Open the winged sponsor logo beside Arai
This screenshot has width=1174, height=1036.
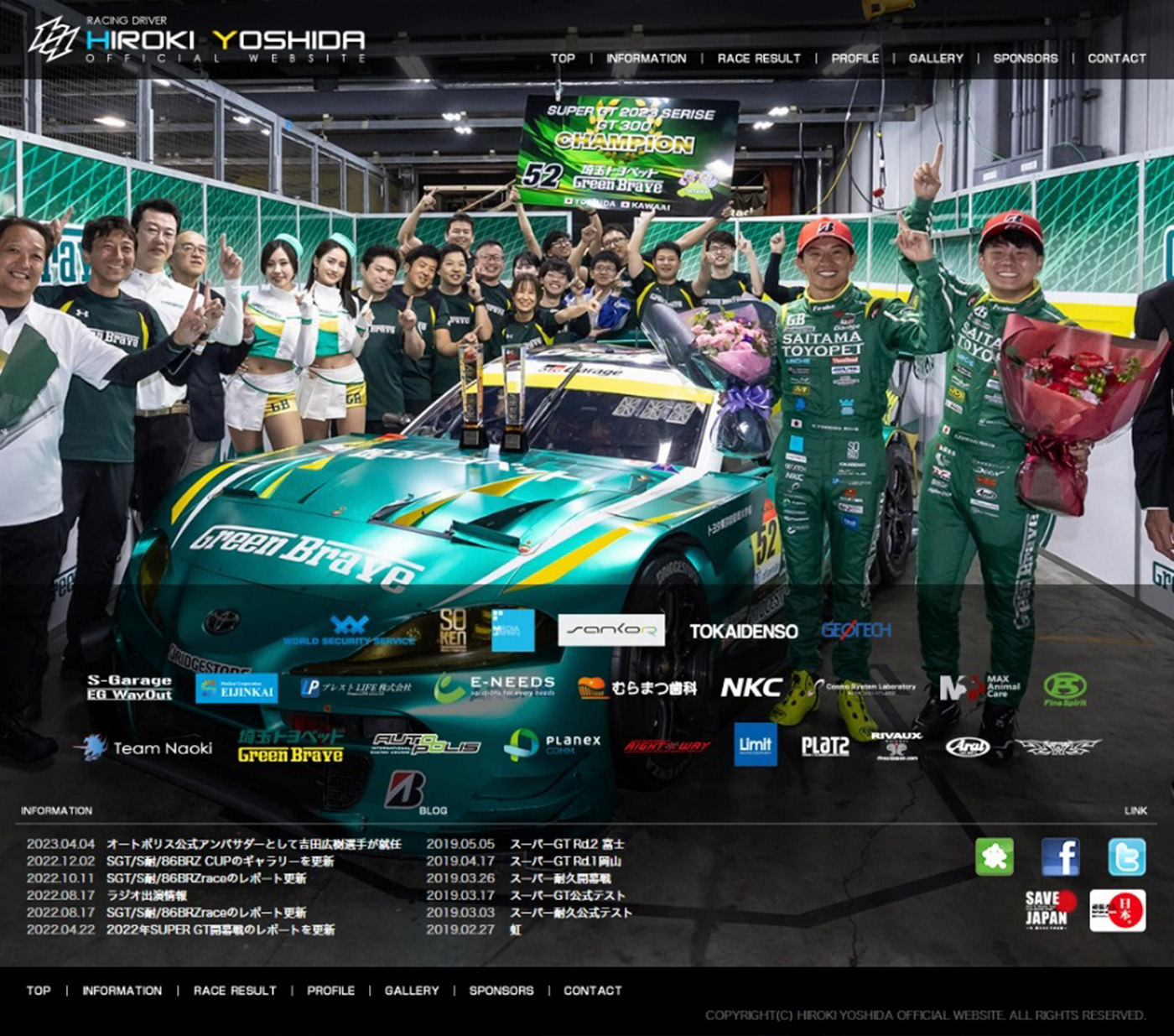pyautogui.click(x=1058, y=746)
